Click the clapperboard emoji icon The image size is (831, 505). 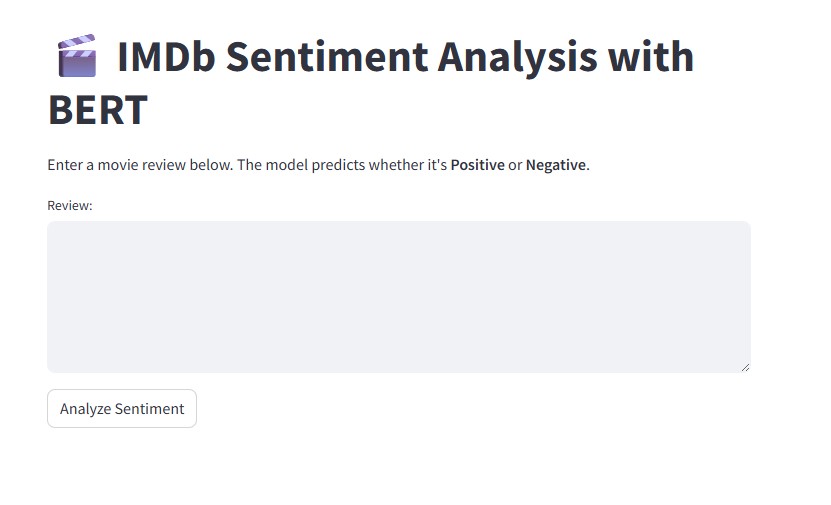coord(76,56)
